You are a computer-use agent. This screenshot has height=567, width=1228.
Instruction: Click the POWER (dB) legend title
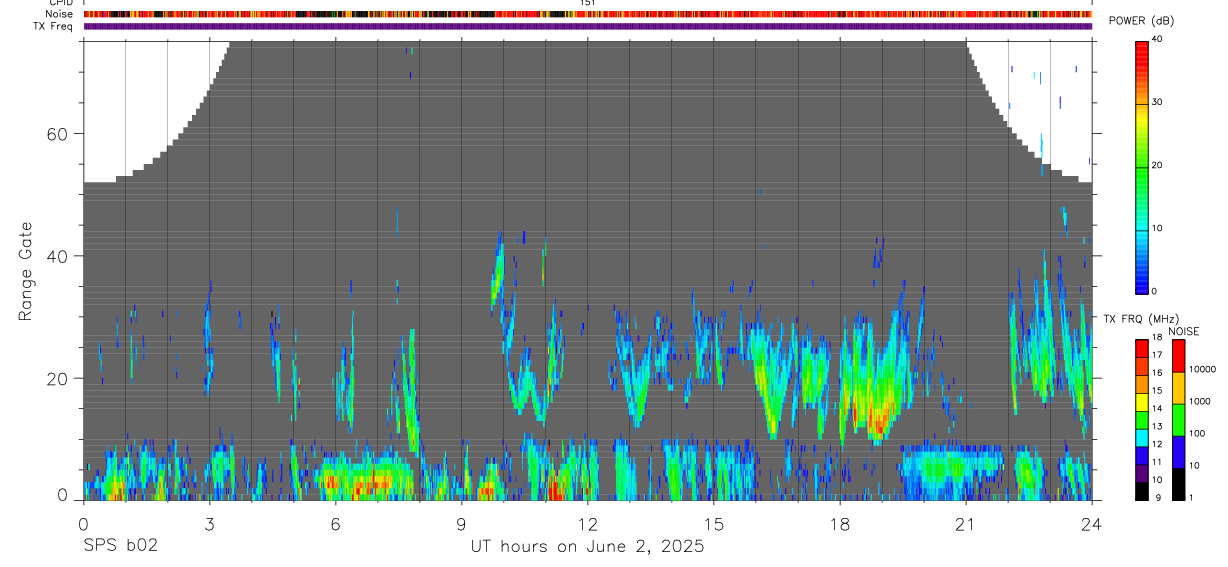point(1141,21)
